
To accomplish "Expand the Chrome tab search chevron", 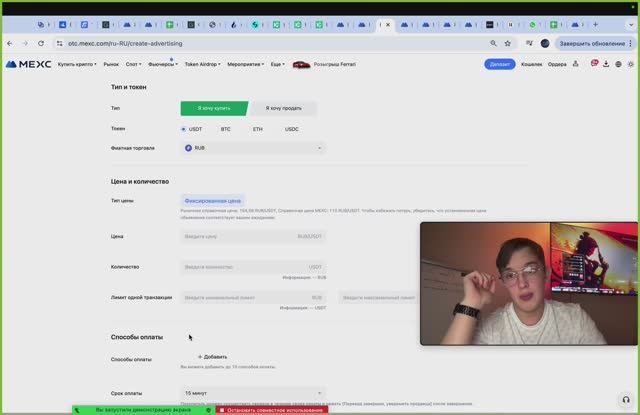I will (x=631, y=24).
